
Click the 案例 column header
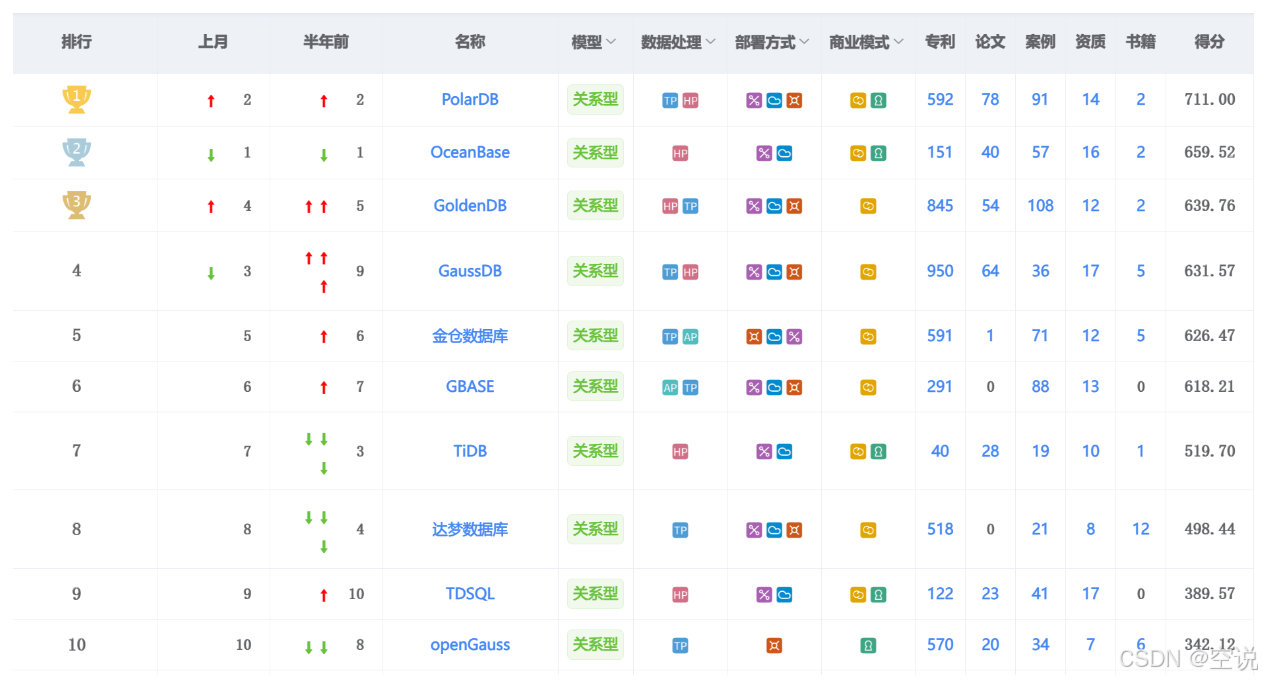tap(1040, 42)
